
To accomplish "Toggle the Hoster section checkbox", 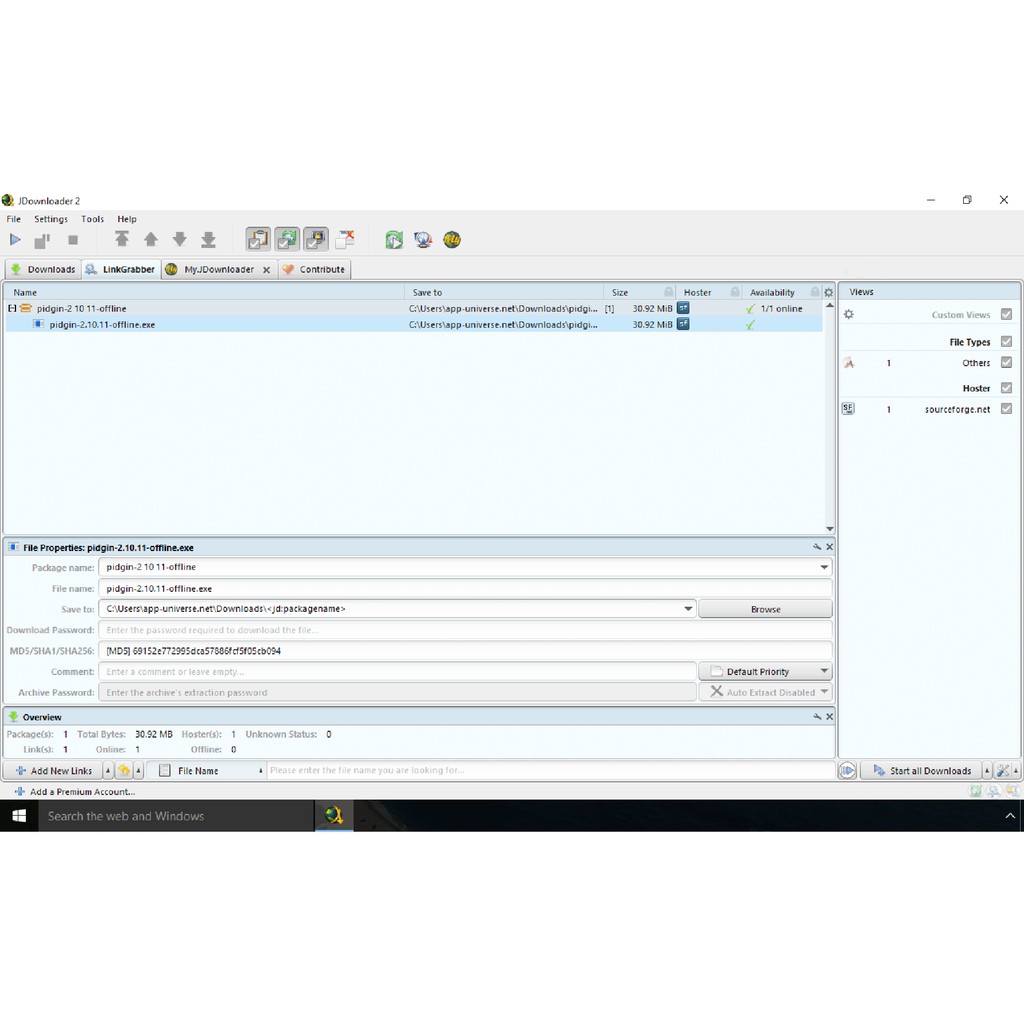I will tap(1006, 388).
